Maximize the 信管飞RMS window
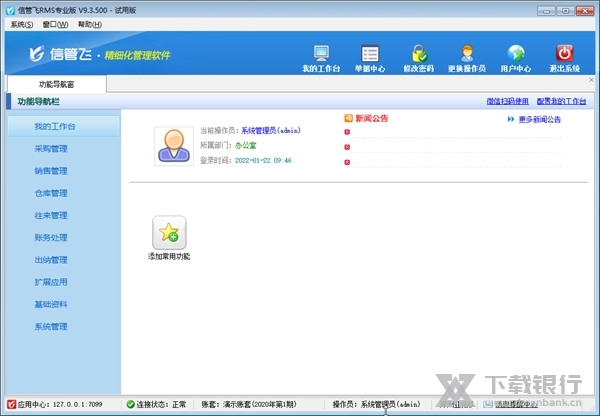Image resolution: width=600 pixels, height=416 pixels. click(x=566, y=11)
